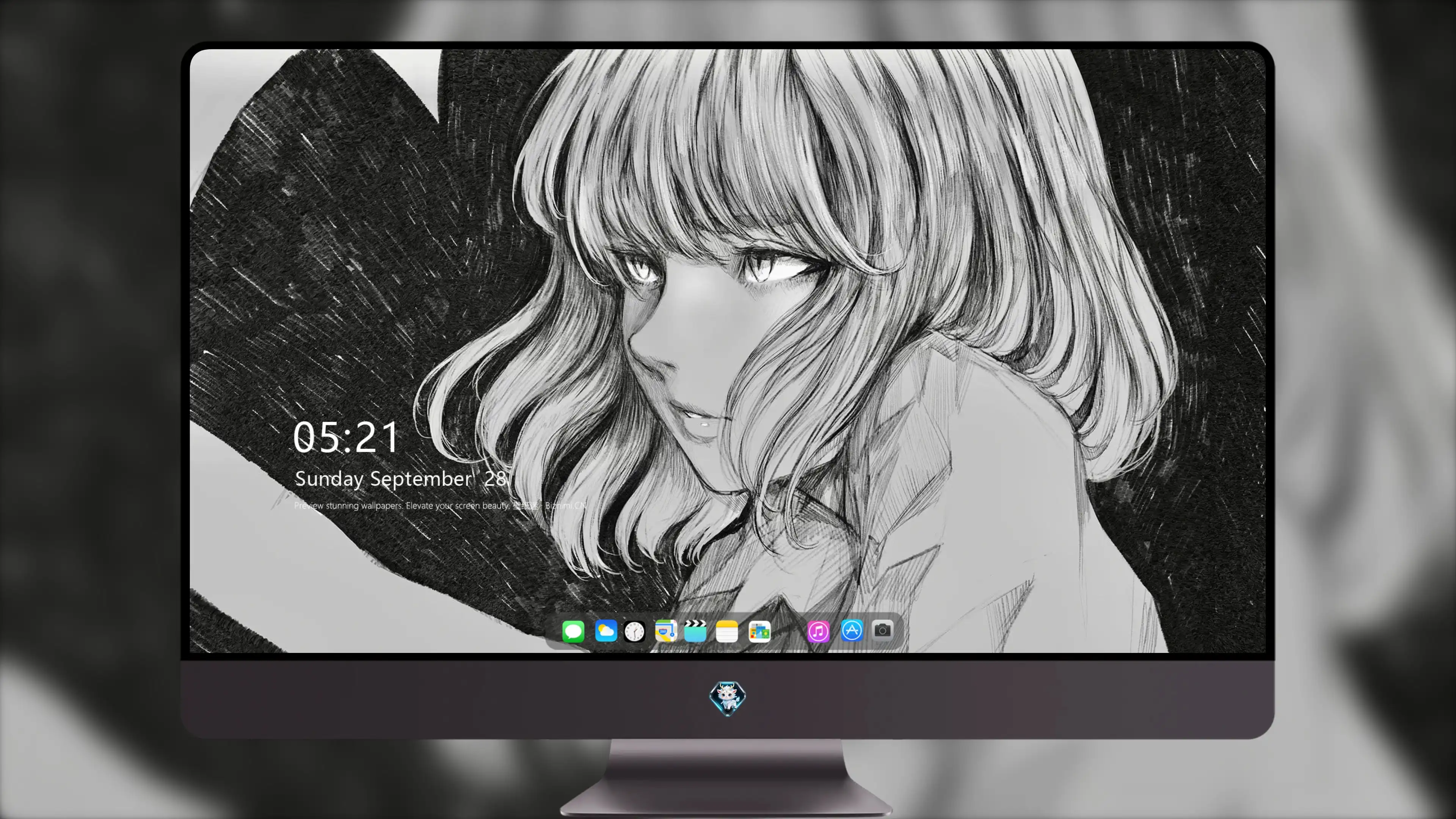Launch the Videos clapperboard app in the dock
1456x819 pixels.
tap(695, 631)
